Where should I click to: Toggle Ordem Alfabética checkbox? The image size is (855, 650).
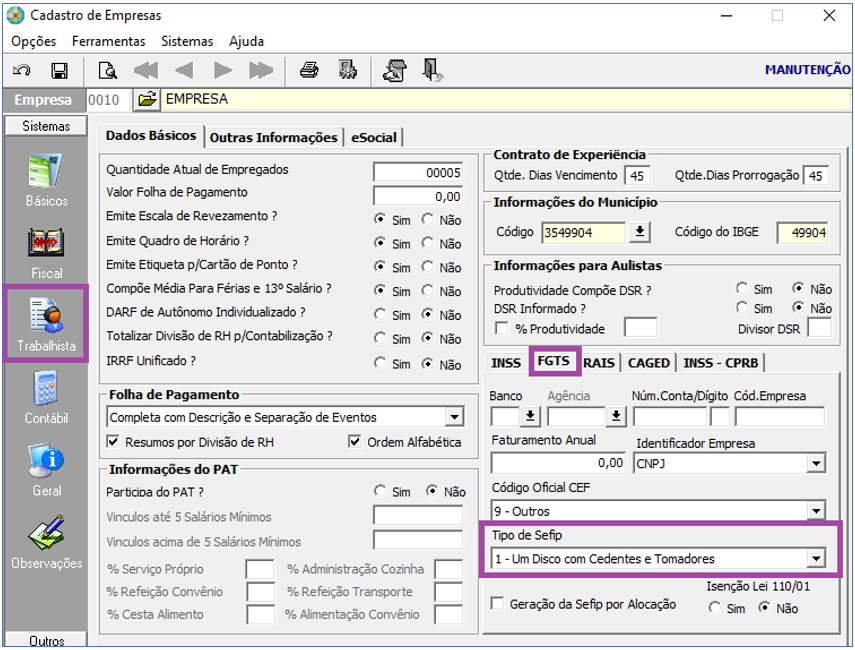point(354,442)
